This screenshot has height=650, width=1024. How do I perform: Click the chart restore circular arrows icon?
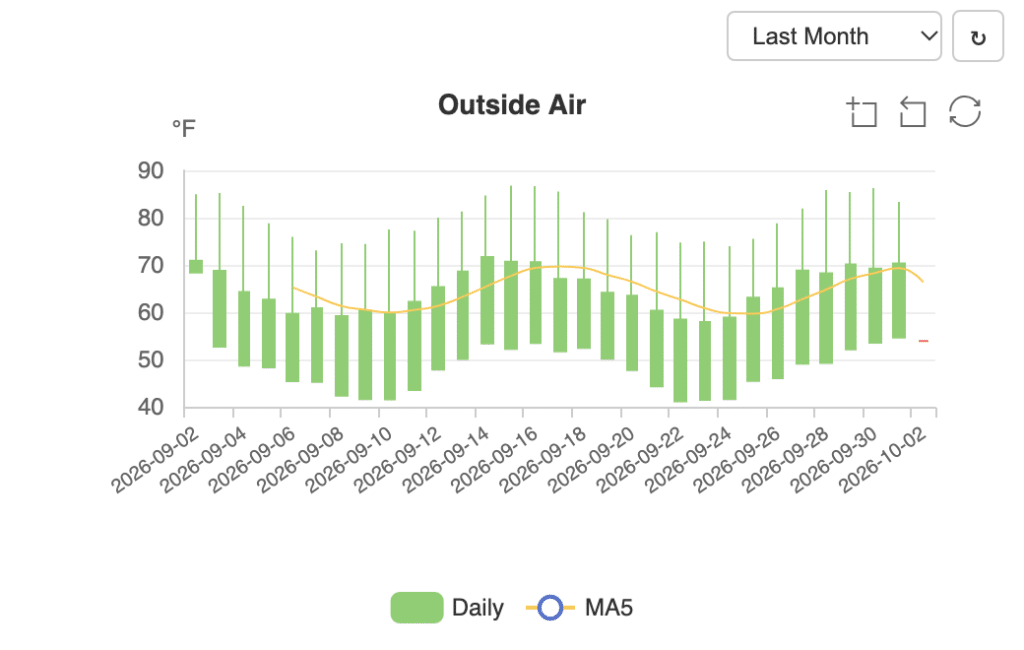coord(965,112)
